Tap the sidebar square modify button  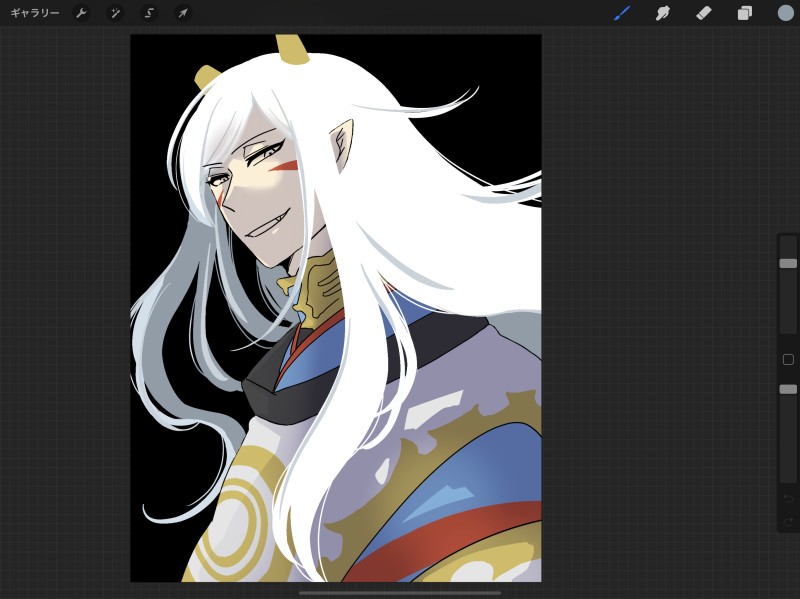point(788,360)
